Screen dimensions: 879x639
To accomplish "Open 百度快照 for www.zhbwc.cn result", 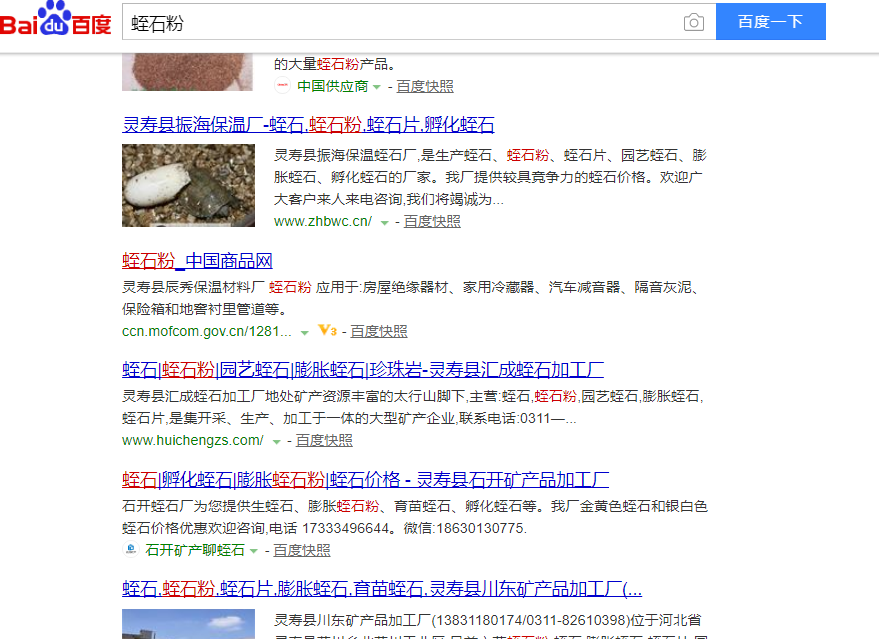I will [432, 221].
